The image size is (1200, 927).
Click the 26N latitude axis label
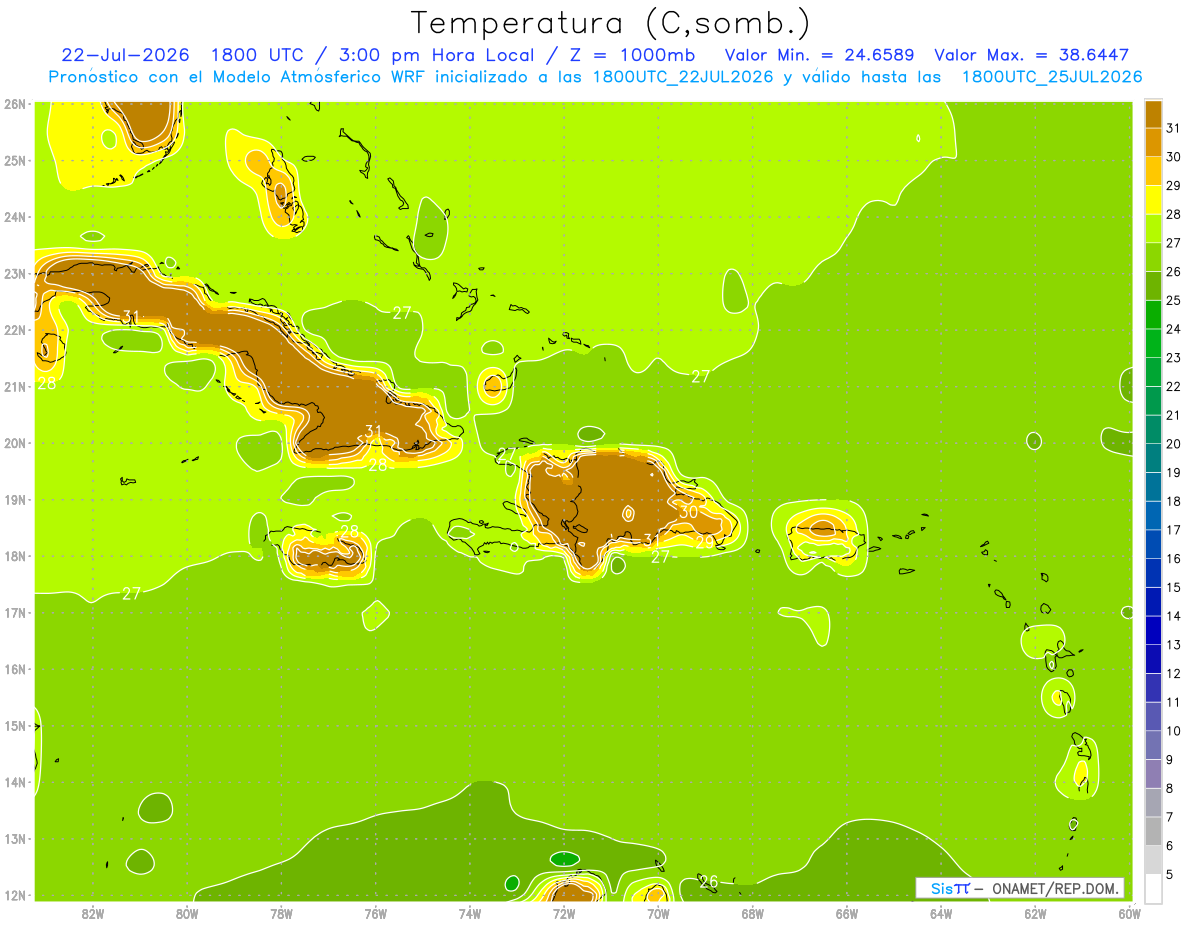pos(14,104)
